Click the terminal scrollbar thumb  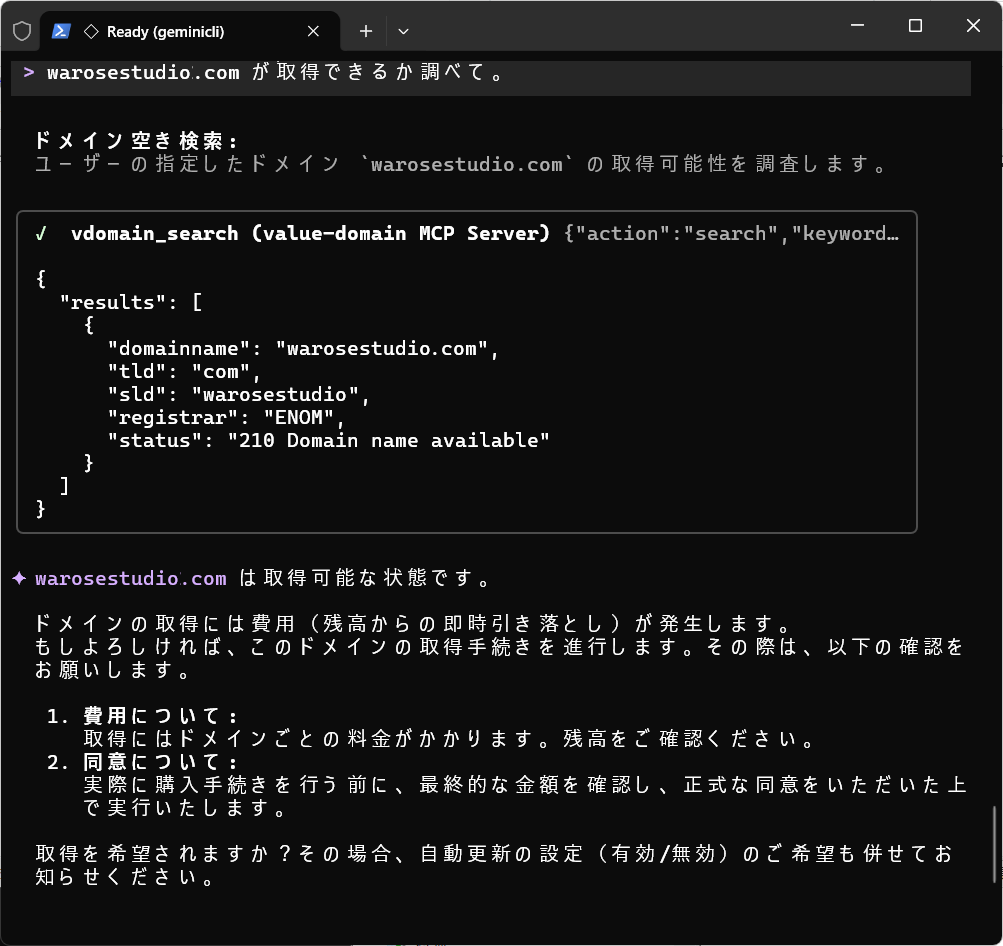coord(994,844)
